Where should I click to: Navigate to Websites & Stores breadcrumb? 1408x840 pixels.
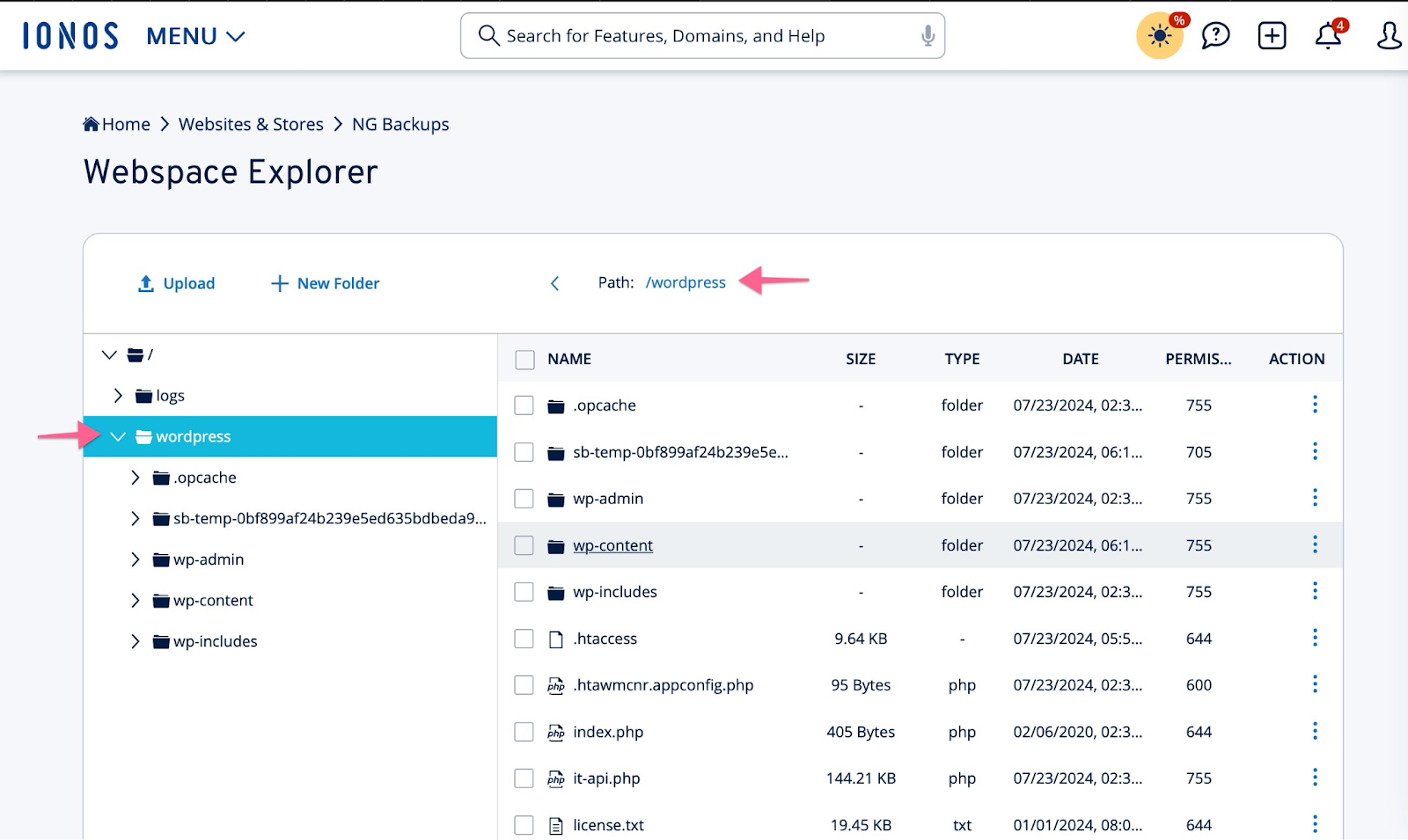[251, 124]
